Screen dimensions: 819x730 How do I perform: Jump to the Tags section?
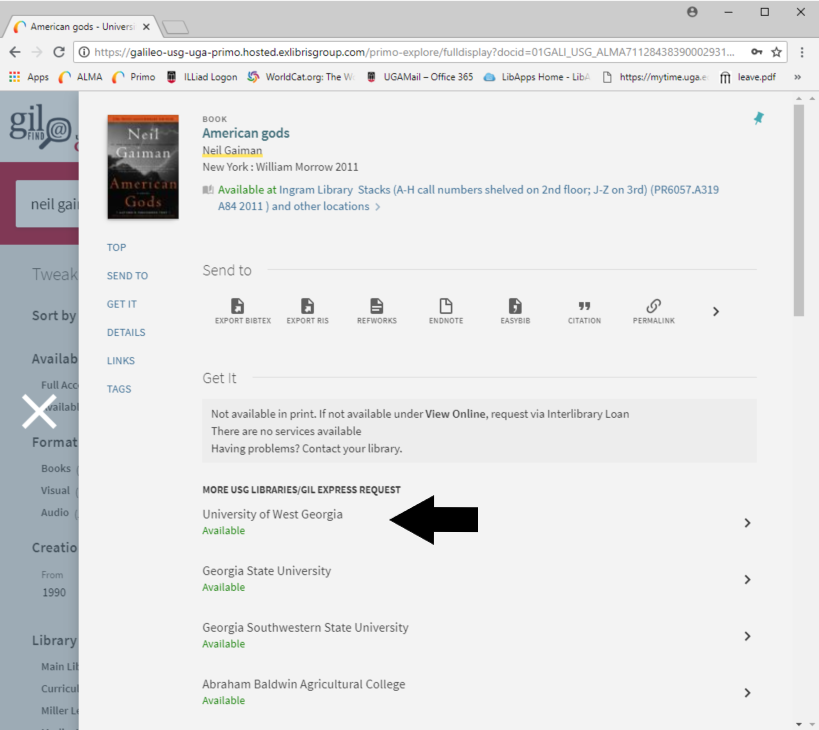[x=119, y=389]
